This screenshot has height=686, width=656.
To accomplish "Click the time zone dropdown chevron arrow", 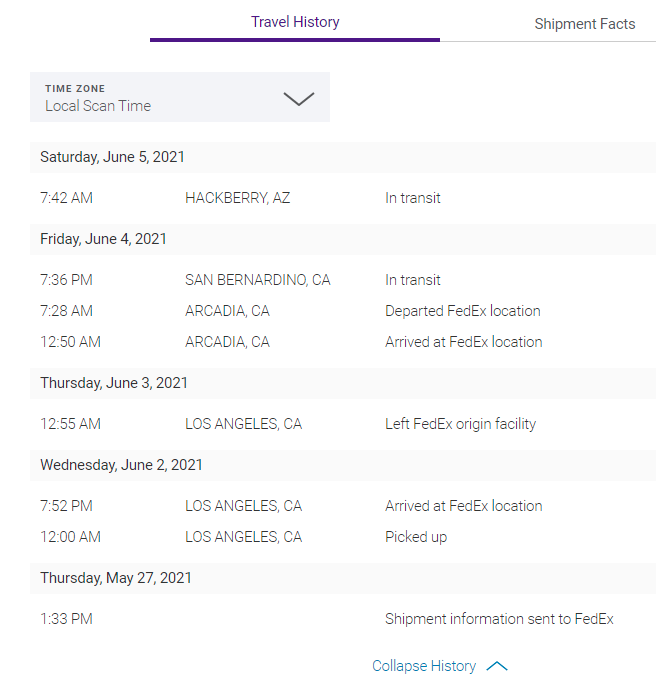I will (299, 98).
